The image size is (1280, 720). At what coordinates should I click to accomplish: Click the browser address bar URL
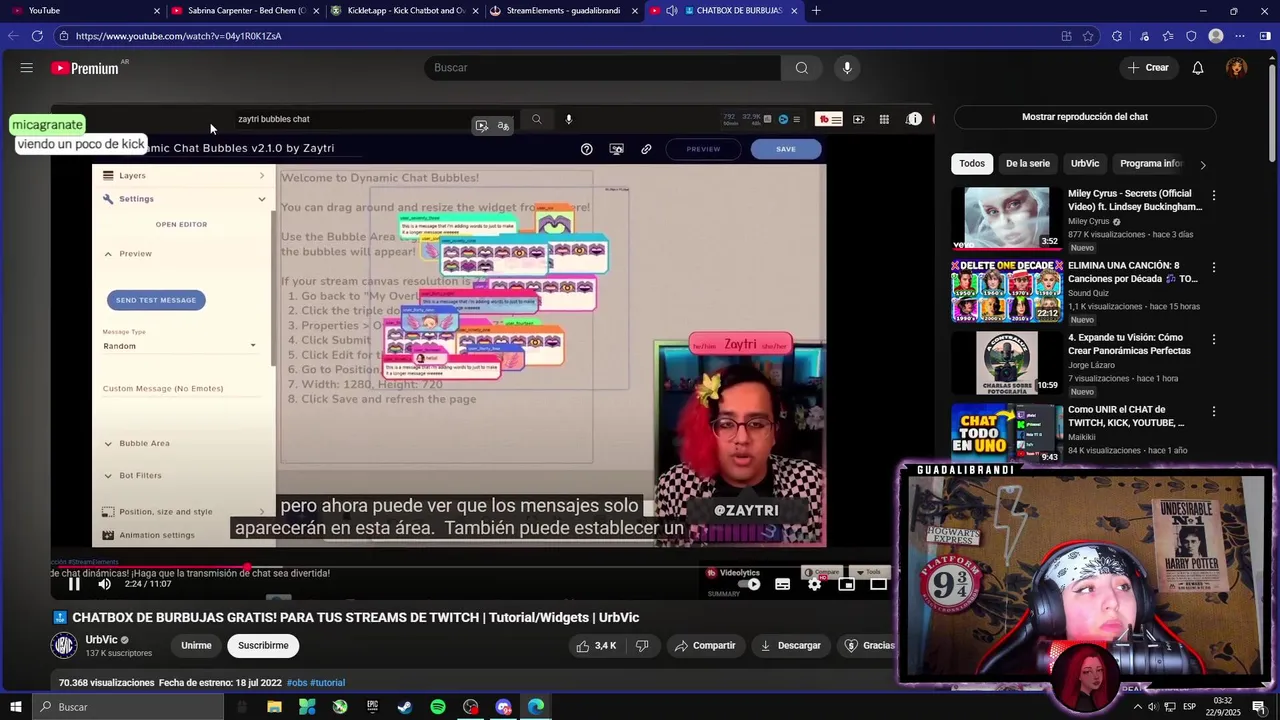[178, 36]
